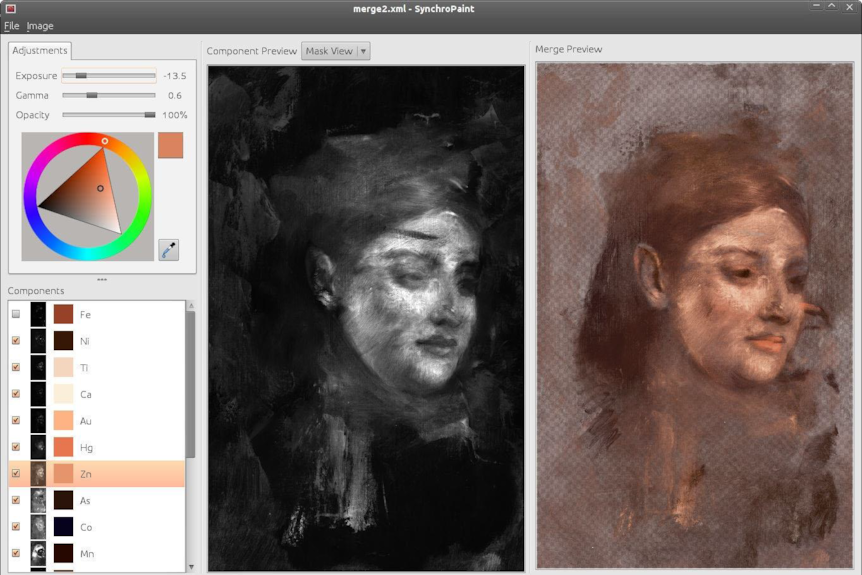The width and height of the screenshot is (862, 575).
Task: Click the Opacity value 100%
Action: click(175, 115)
